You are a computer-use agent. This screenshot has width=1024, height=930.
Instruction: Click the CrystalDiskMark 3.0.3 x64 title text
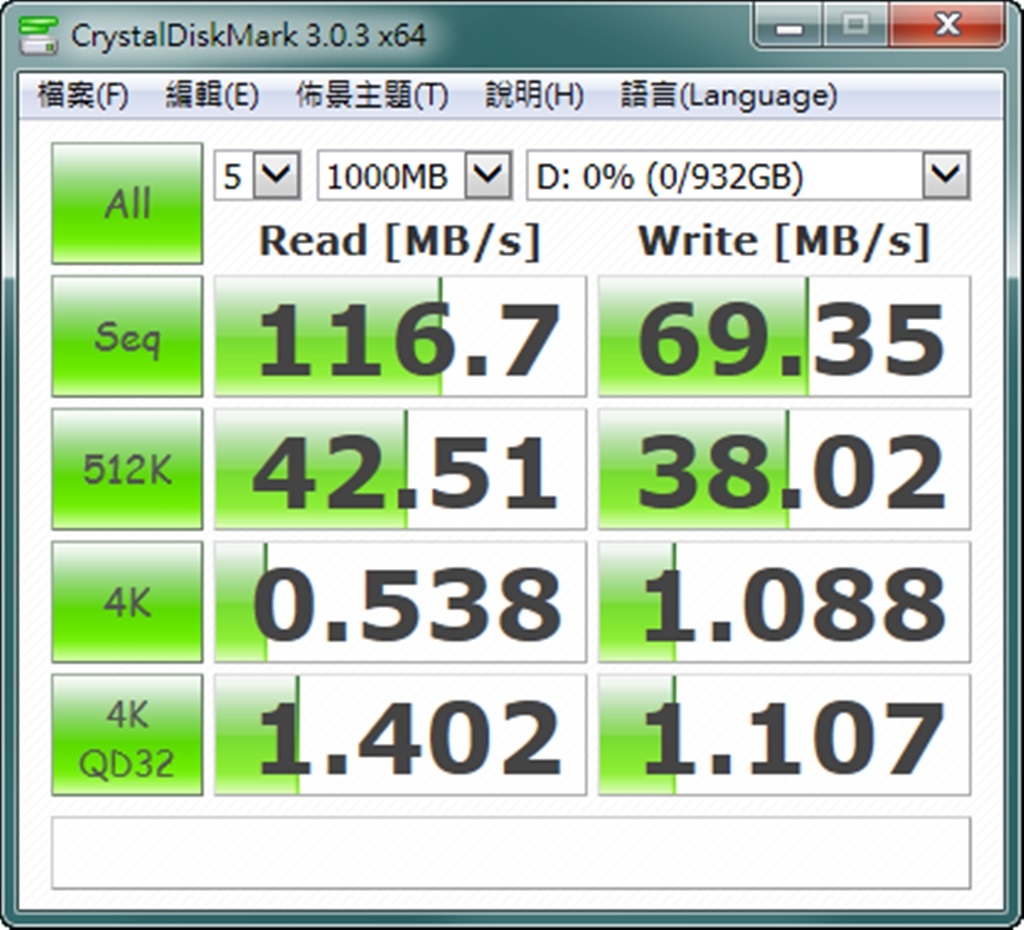[248, 36]
